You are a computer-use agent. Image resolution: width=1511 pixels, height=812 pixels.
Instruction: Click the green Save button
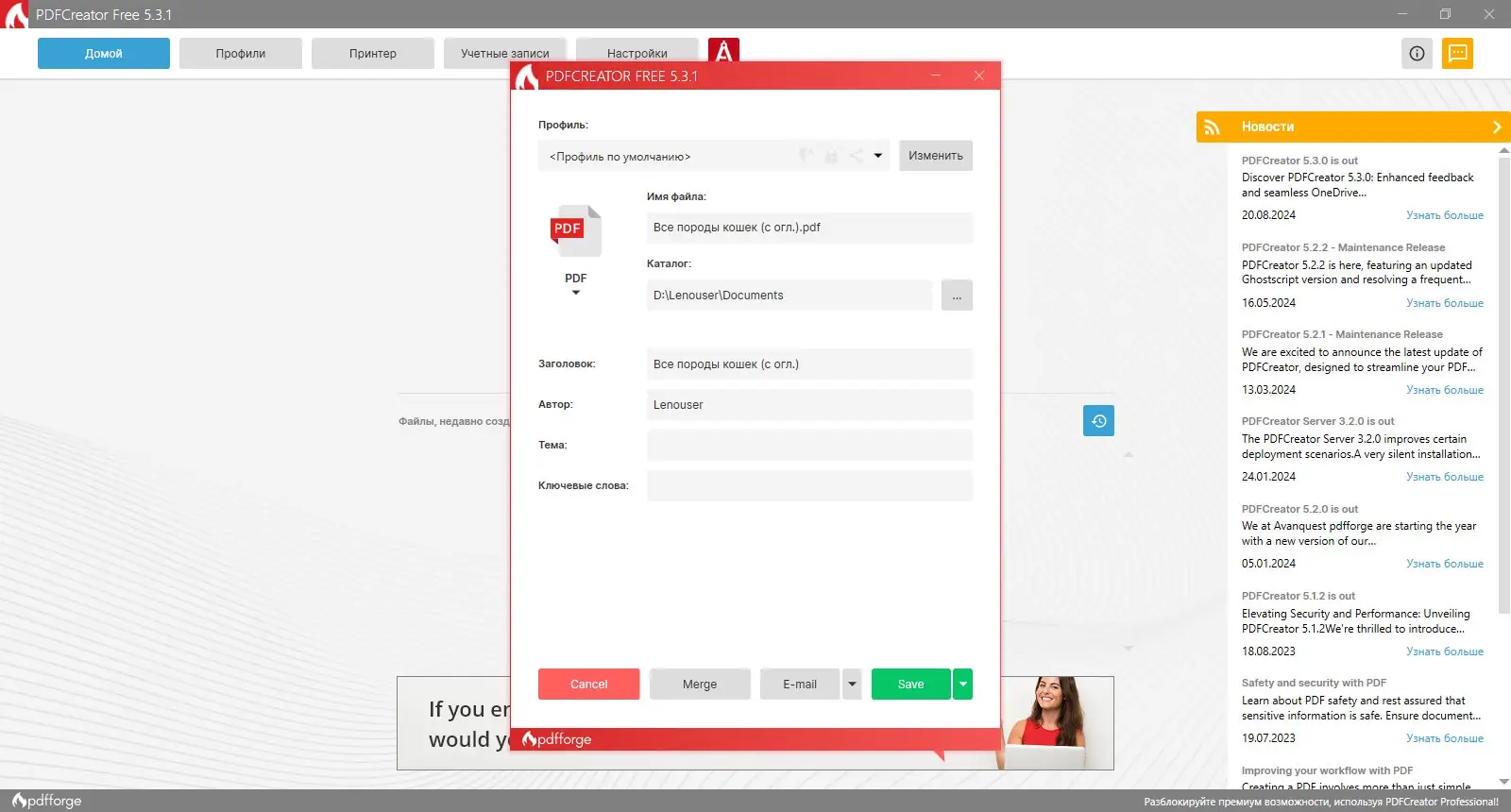pos(911,684)
